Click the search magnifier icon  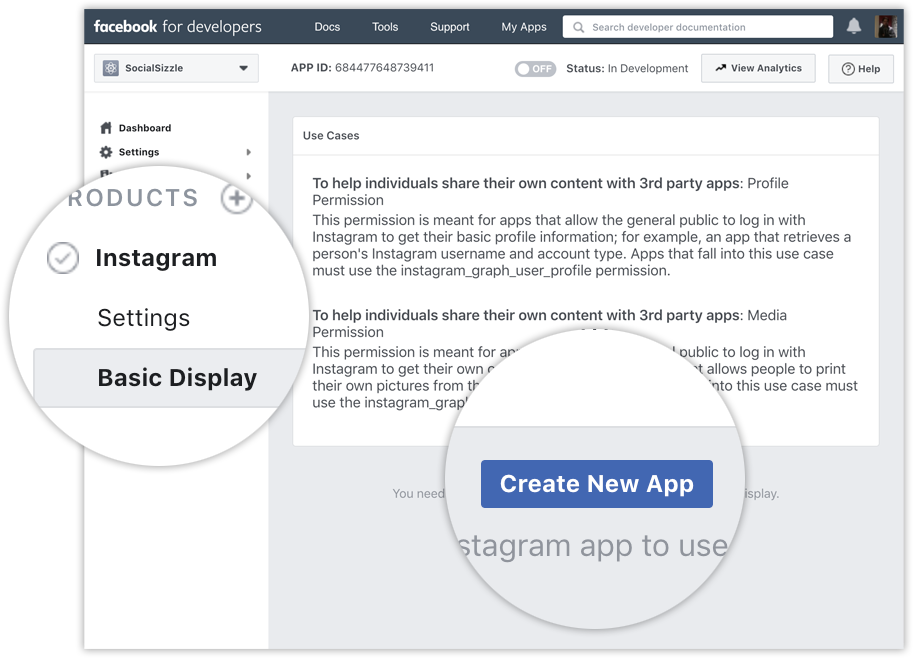[577, 27]
